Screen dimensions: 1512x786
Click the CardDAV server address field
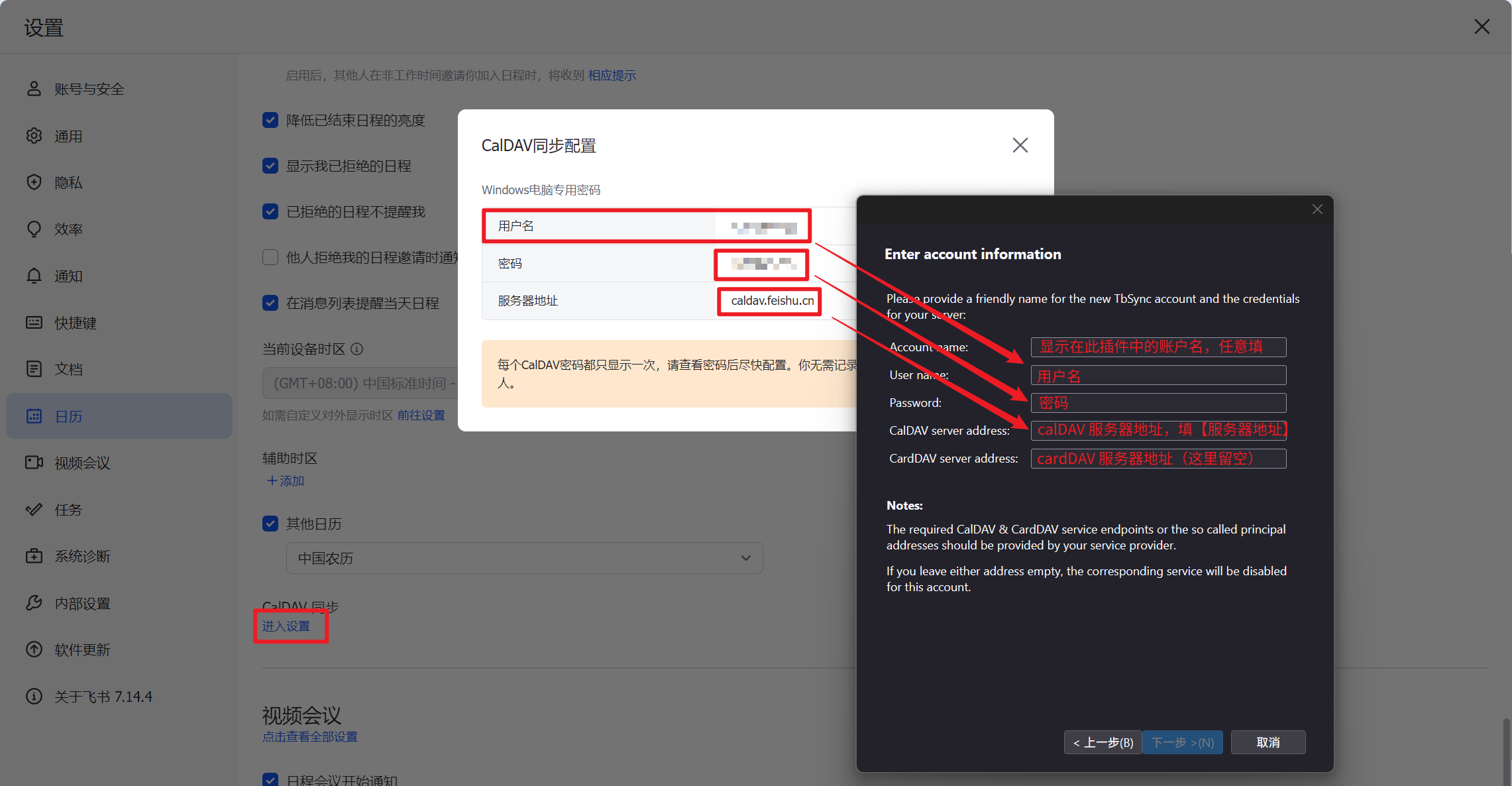click(x=1158, y=459)
